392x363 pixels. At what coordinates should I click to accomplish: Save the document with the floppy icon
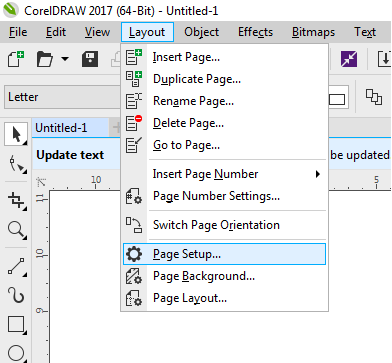click(x=90, y=59)
